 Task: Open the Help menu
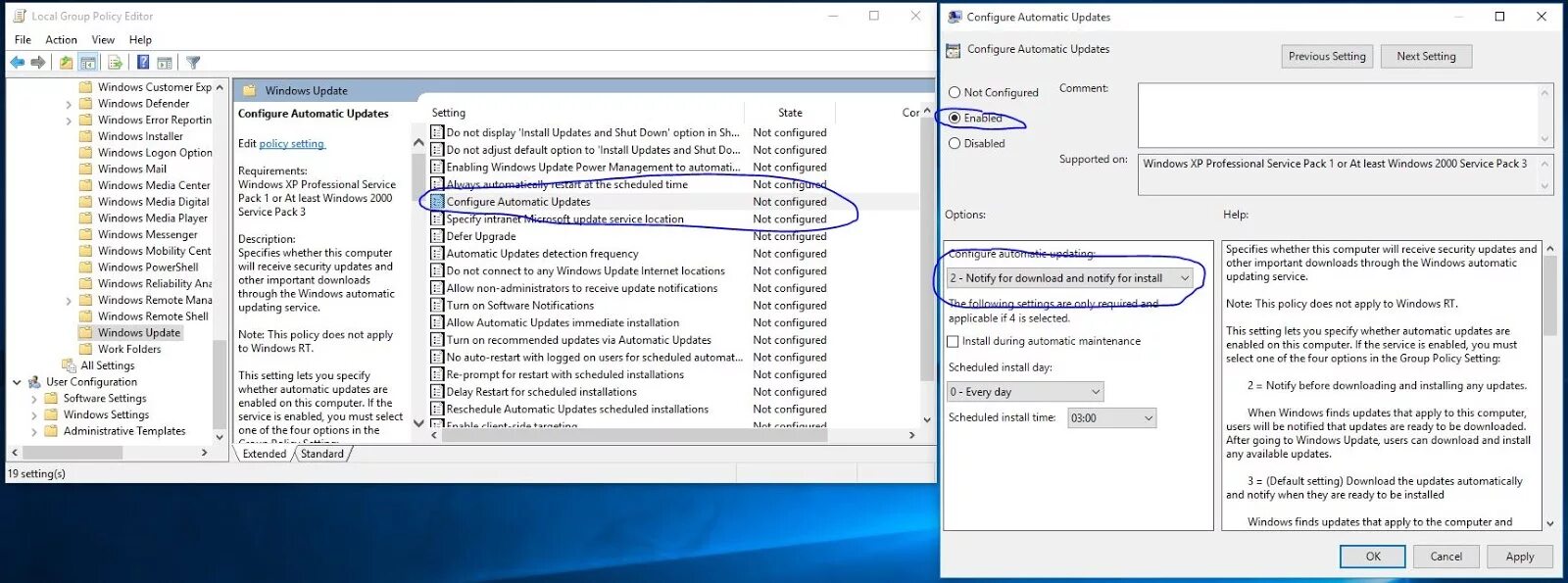pos(140,40)
